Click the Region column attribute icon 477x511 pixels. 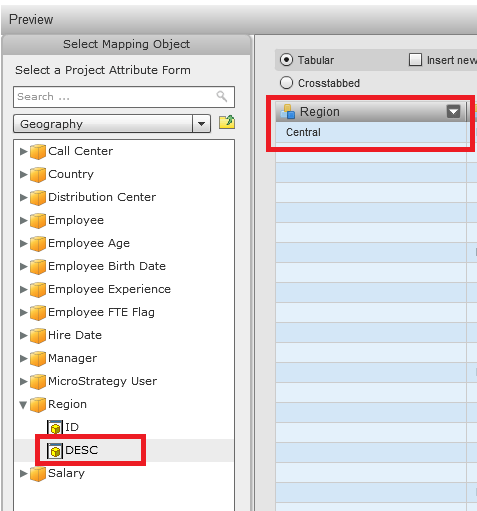pos(288,112)
